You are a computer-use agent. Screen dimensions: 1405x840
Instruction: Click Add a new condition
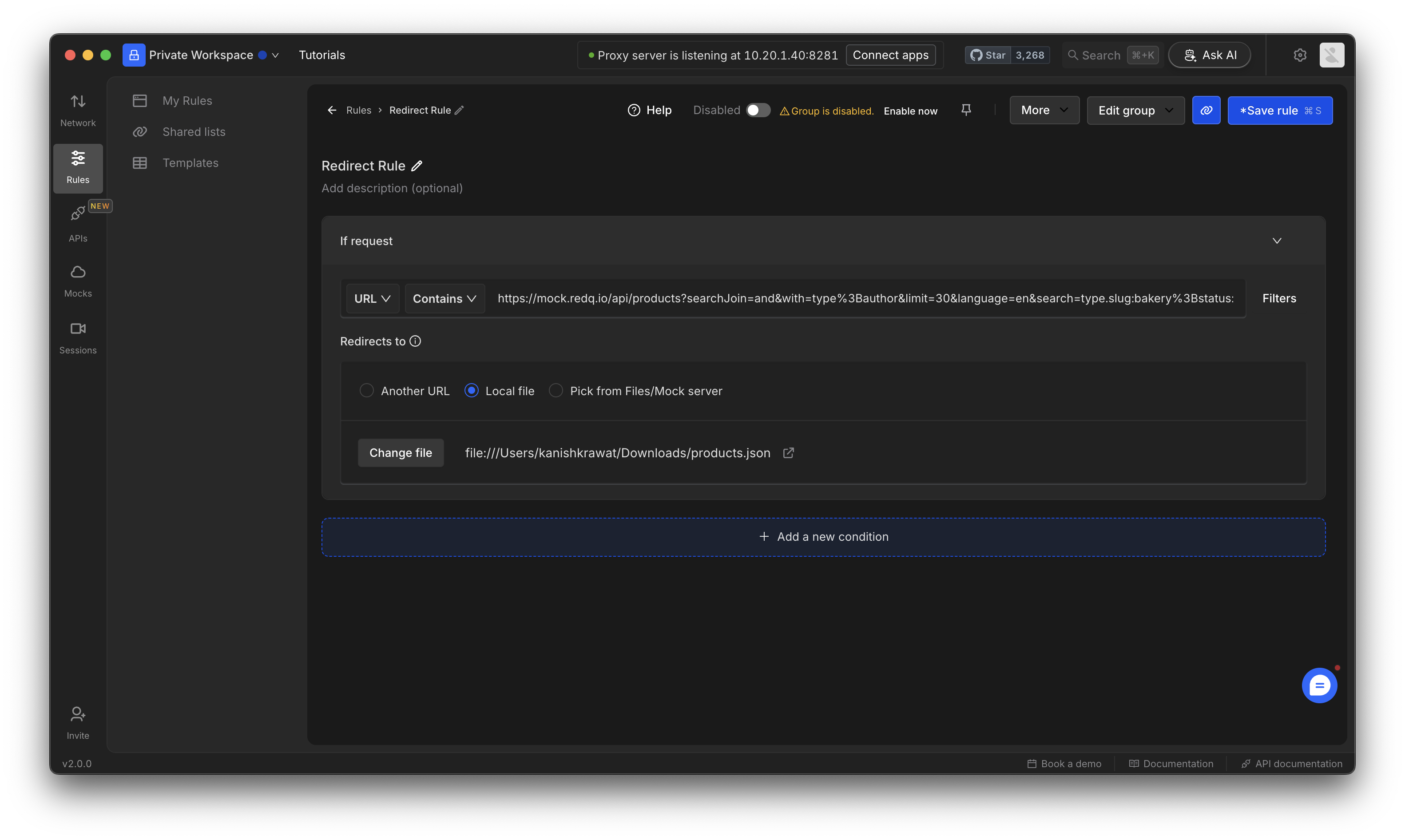tap(823, 536)
